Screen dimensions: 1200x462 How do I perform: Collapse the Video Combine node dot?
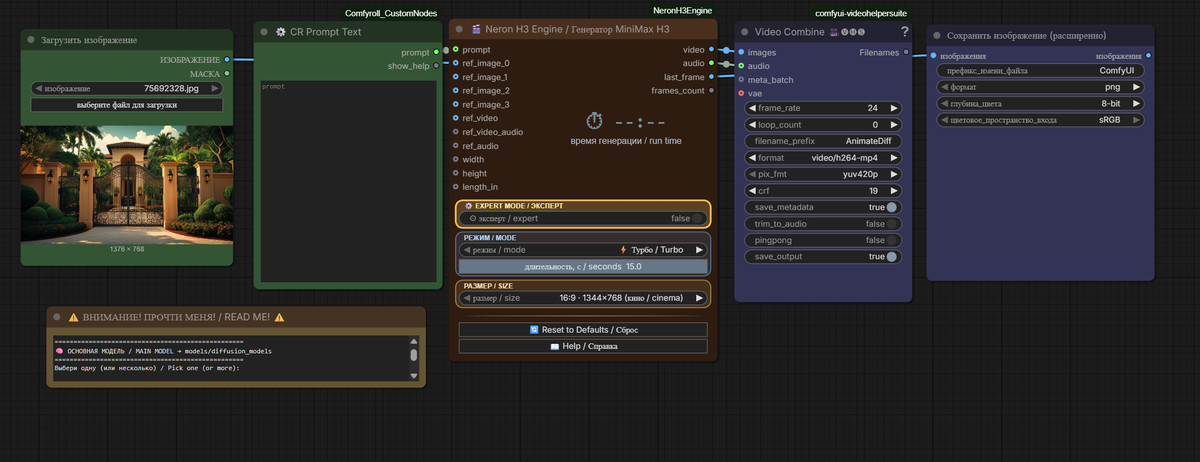pos(746,32)
